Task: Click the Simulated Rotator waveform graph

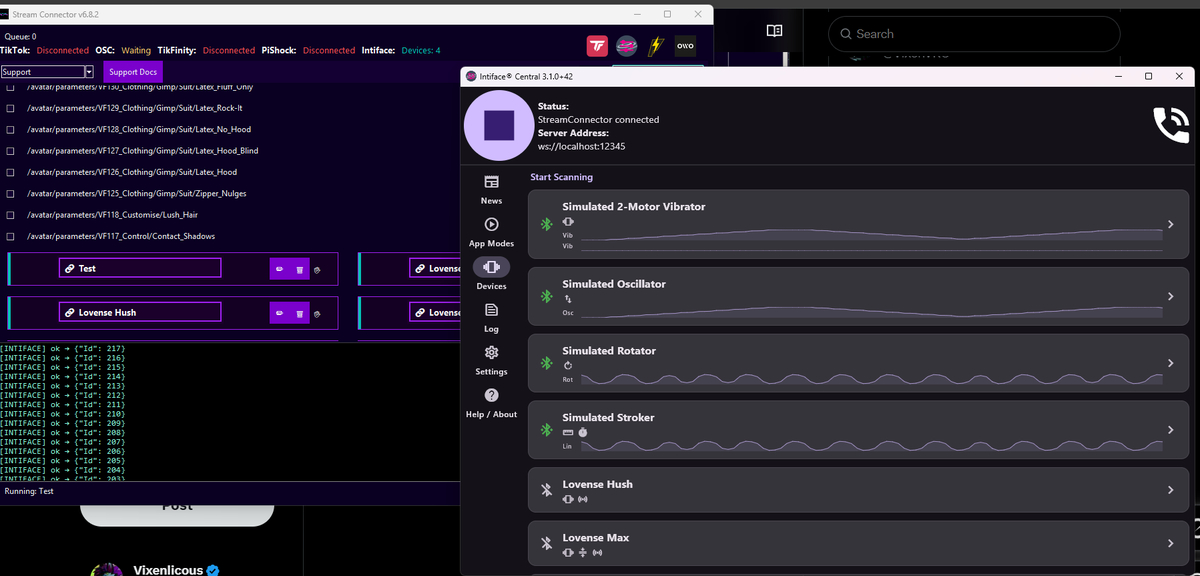Action: [x=871, y=379]
